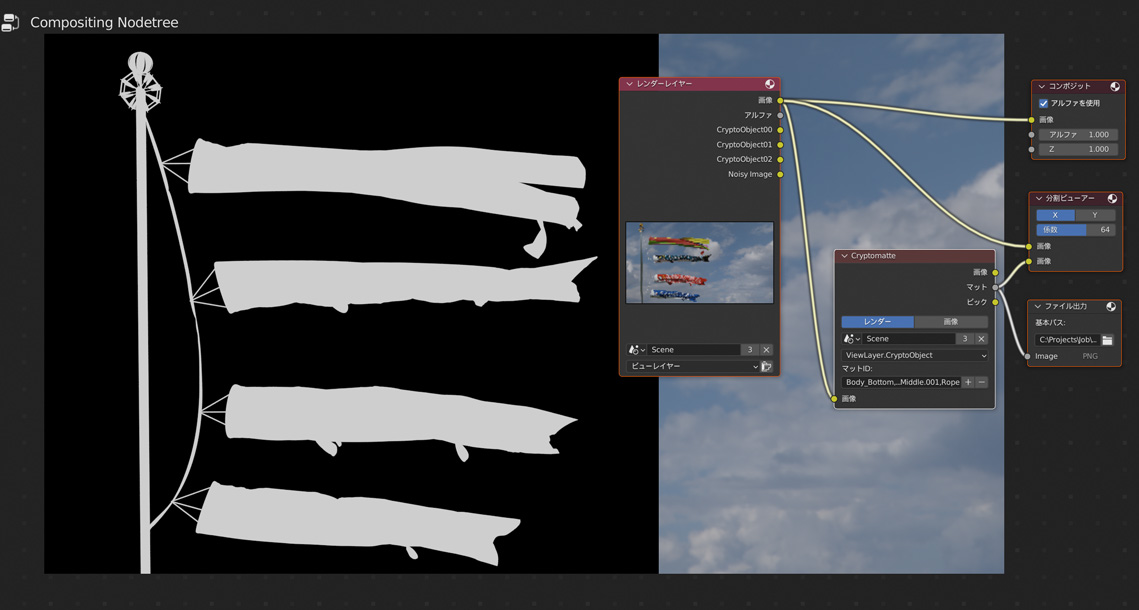1139x610 pixels.
Task: Click the render-layer camera icon beside ビューレイヤー
Action: [767, 366]
